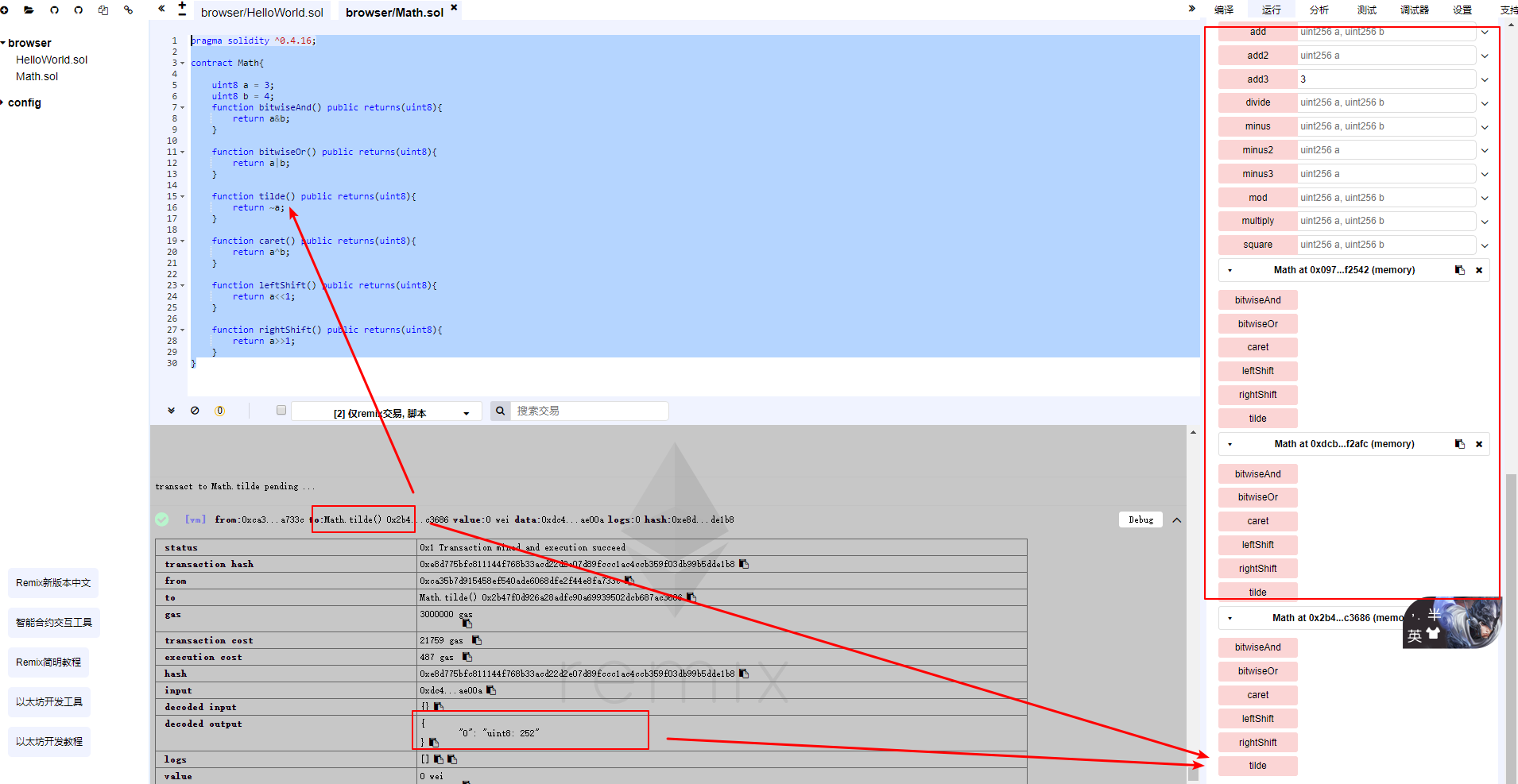Expand parameters for divide function

[x=1485, y=103]
